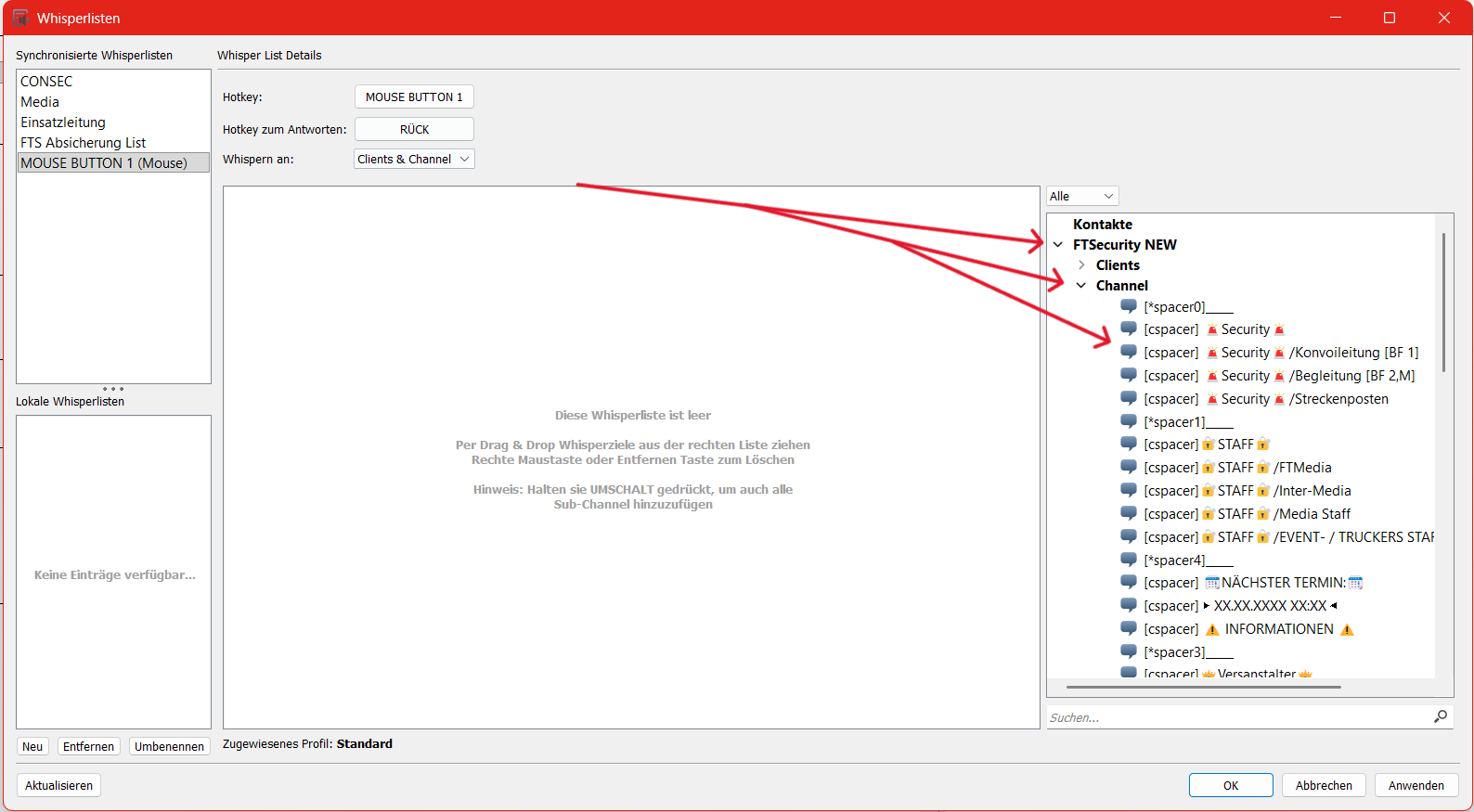This screenshot has width=1474, height=812.
Task: Click channel icon of STAFF /Media Staff
Action: pos(1128,513)
